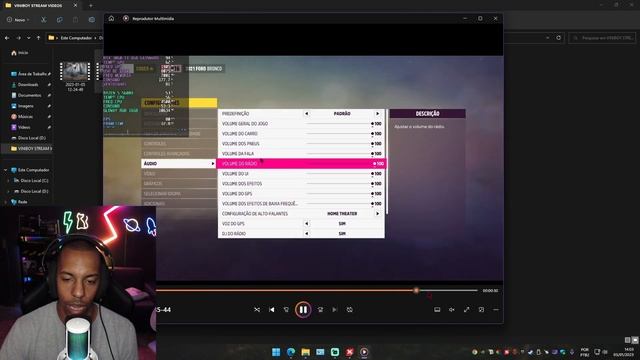Open the Windows Start menu

click(276, 352)
